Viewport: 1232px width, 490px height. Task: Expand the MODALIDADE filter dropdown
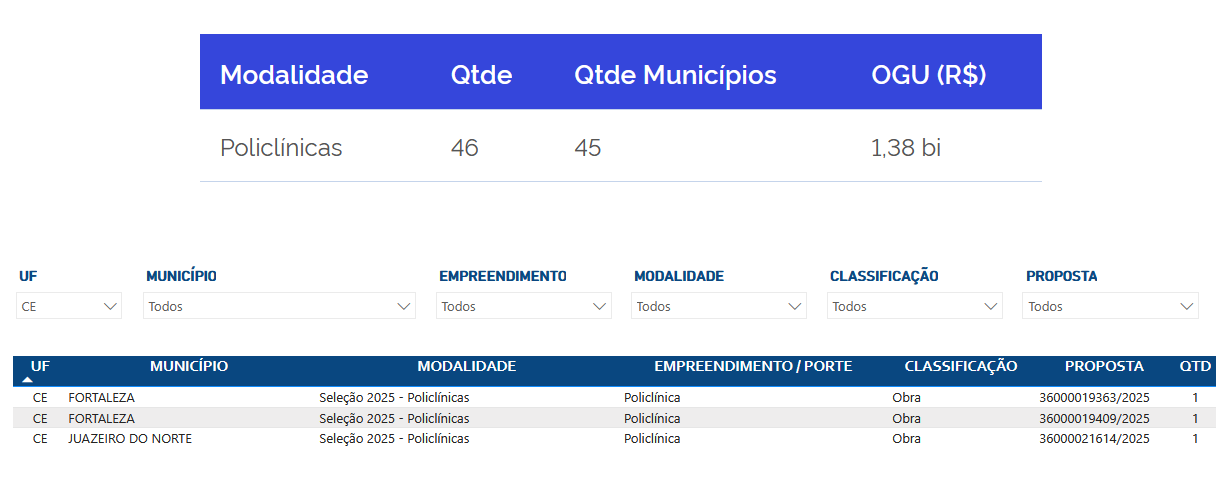(x=718, y=307)
